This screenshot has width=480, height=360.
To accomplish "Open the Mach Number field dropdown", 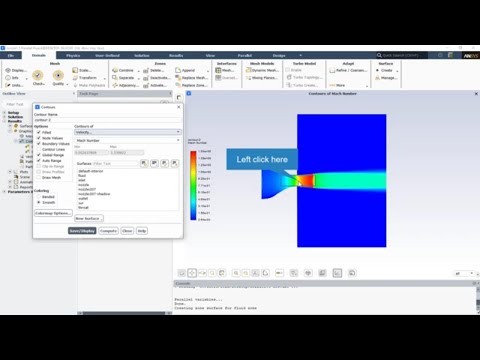I will [128, 140].
